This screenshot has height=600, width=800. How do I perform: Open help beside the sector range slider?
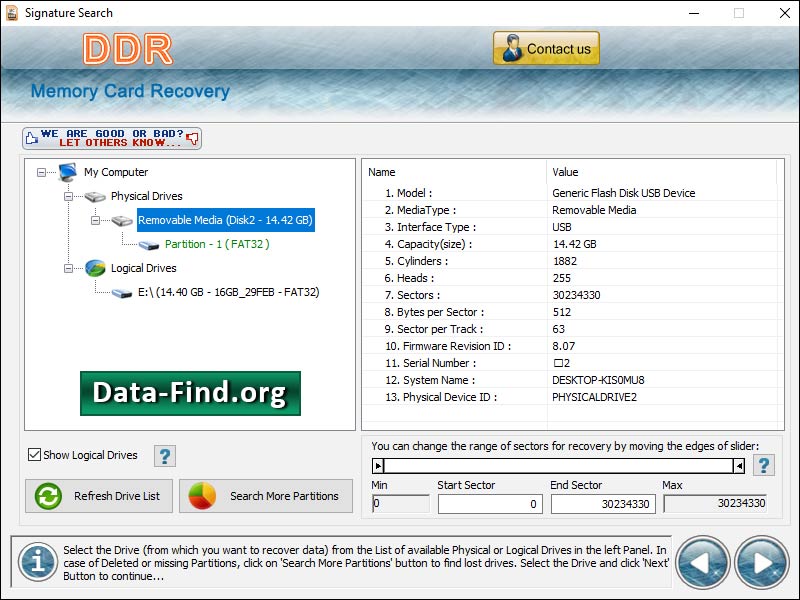click(763, 464)
